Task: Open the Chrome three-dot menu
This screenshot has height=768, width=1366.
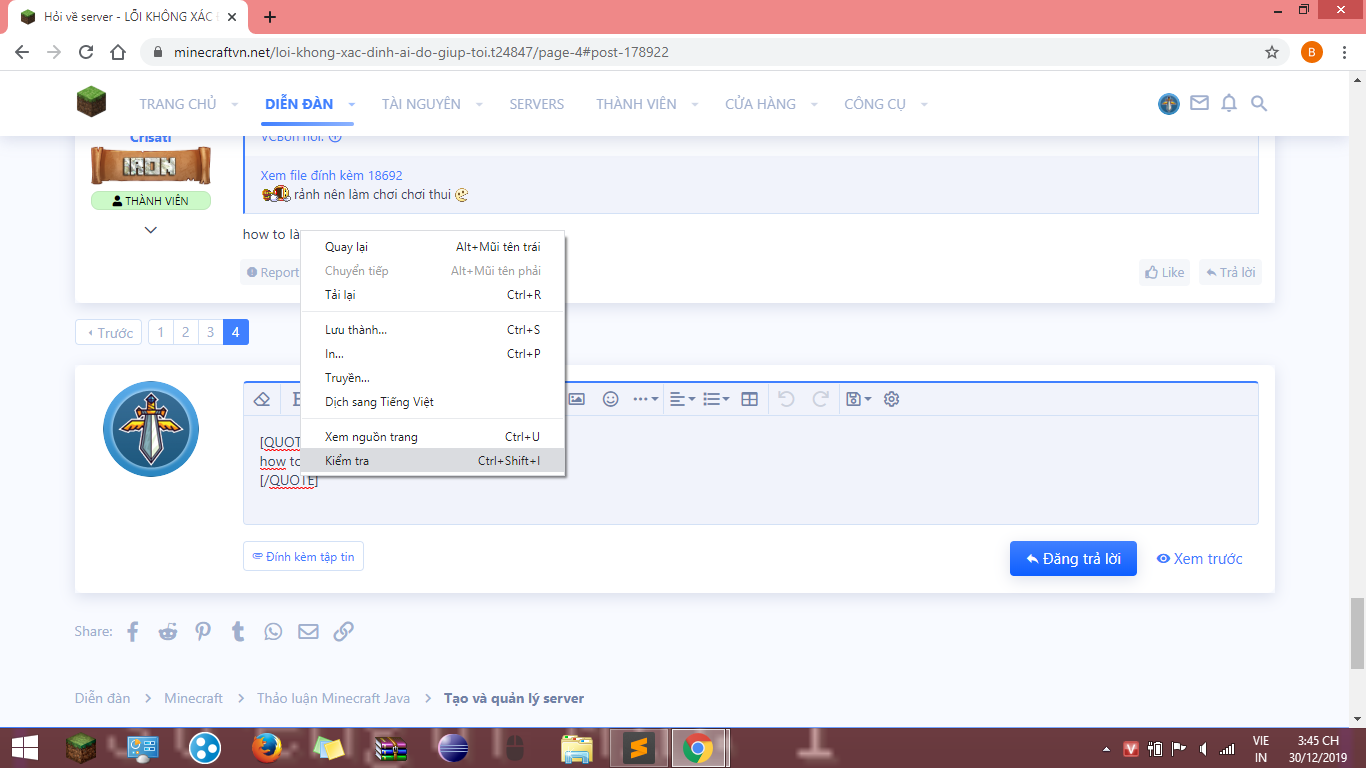Action: [x=1343, y=52]
